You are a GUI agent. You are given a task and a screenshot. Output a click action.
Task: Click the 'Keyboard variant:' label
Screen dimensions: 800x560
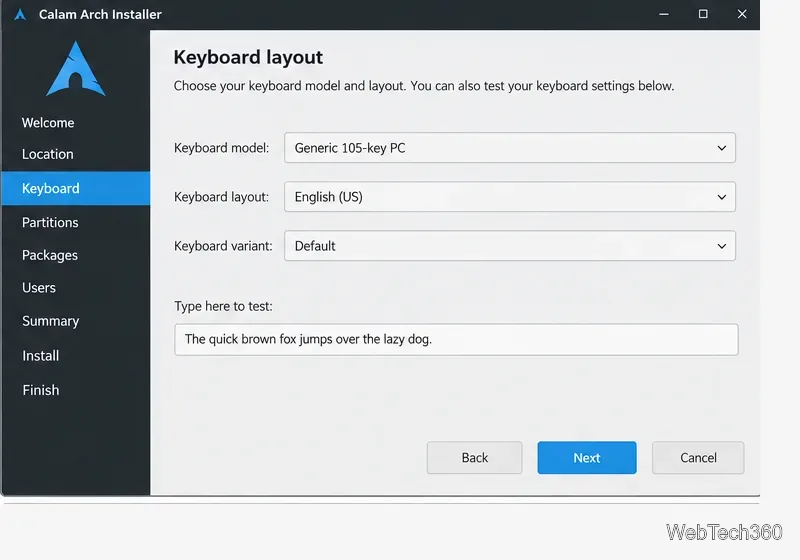tap(223, 246)
